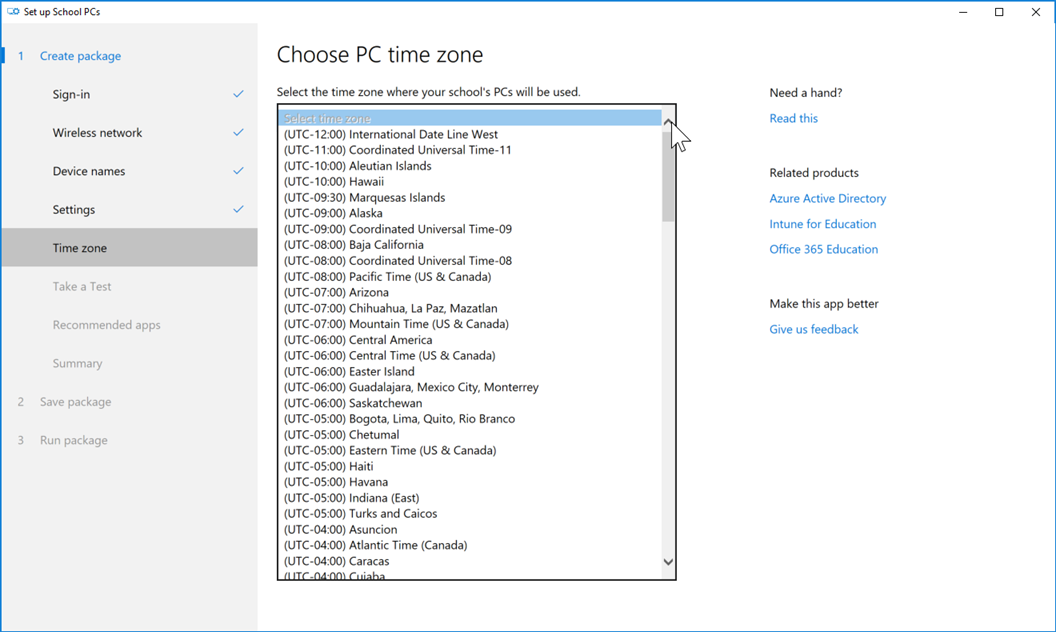Click the Sign-in completed checkmark
Image resolution: width=1056 pixels, height=632 pixels.
coord(238,94)
